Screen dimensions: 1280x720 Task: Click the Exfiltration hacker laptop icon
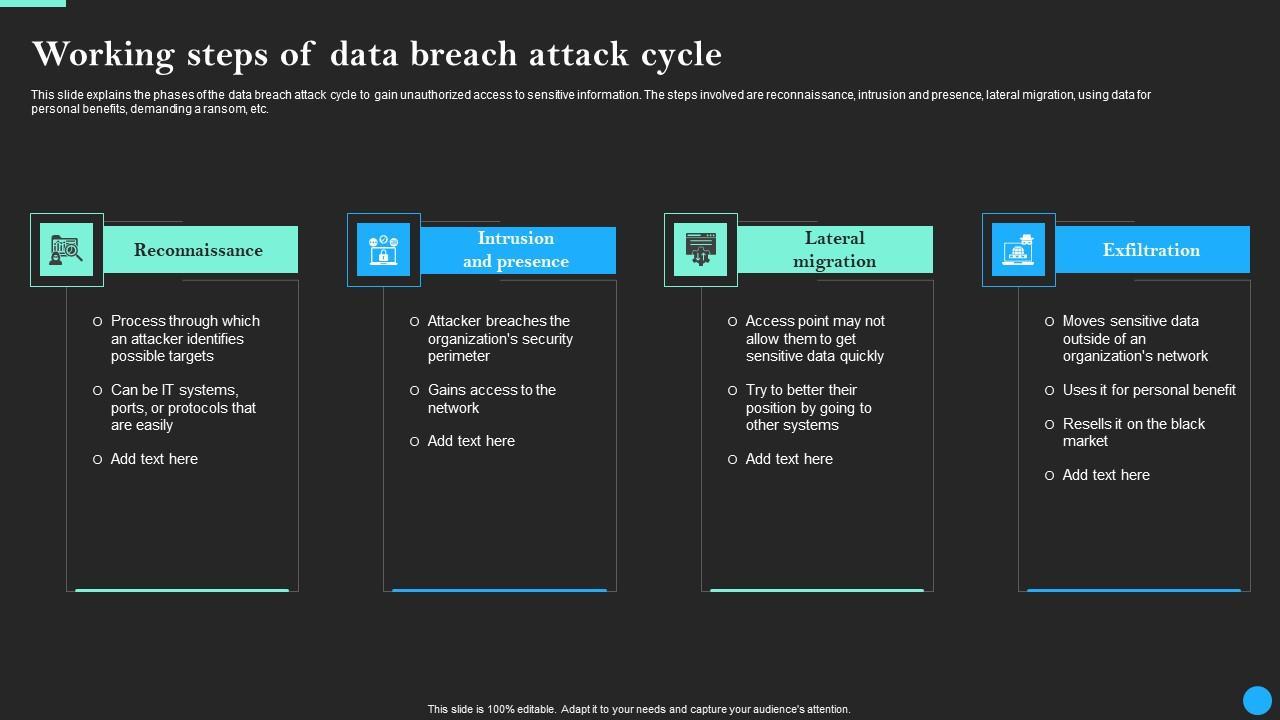[x=1018, y=250]
